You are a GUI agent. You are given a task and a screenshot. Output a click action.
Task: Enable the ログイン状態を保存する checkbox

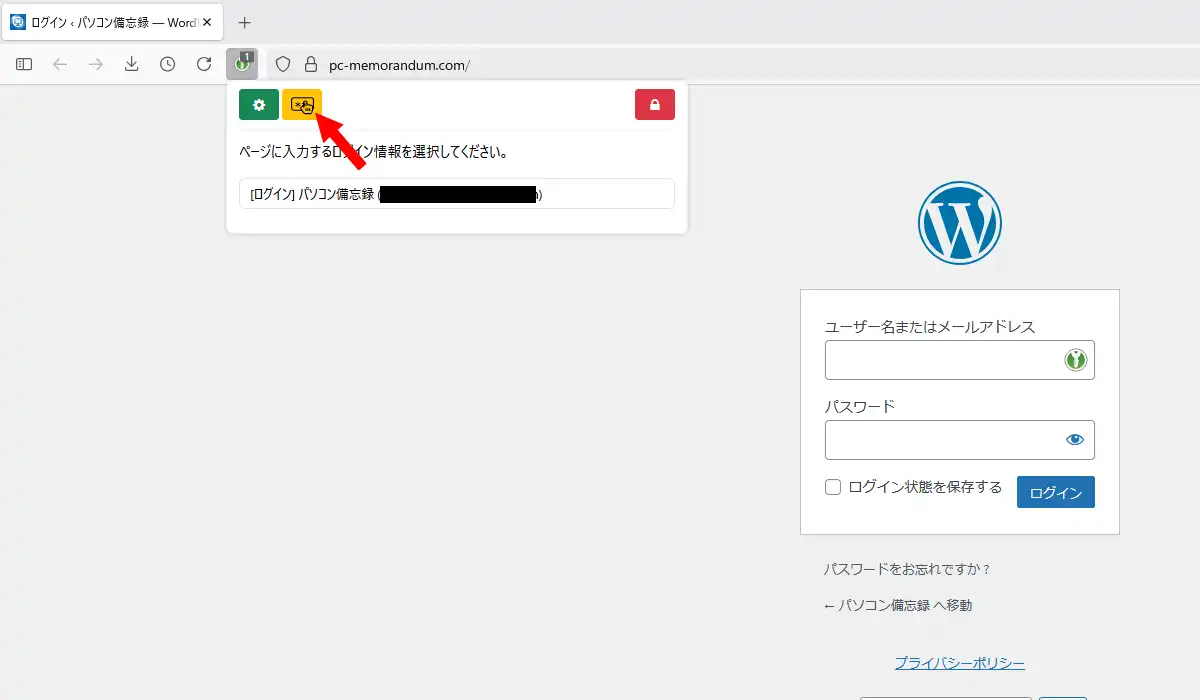(x=833, y=487)
